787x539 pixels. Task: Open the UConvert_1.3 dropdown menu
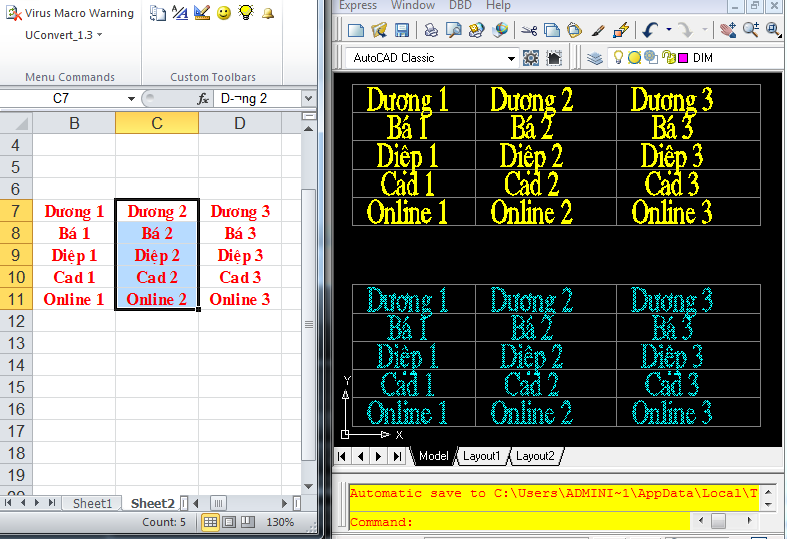[x=64, y=35]
